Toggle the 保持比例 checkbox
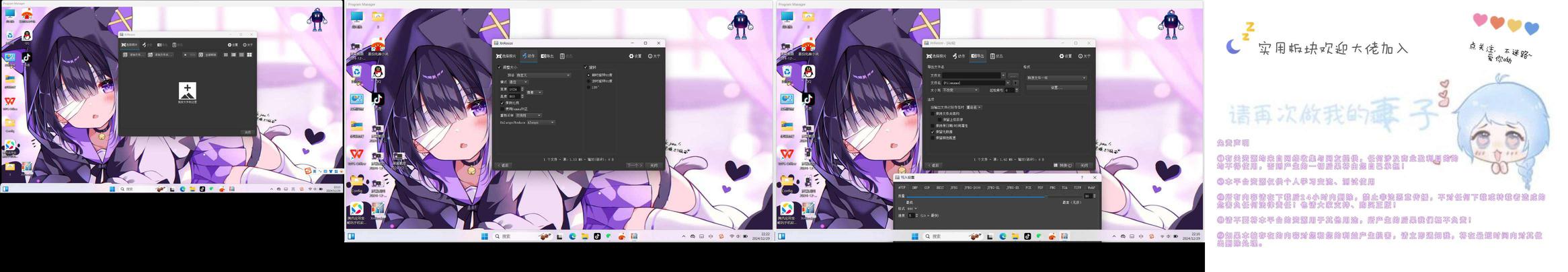1568x272 pixels. (x=502, y=103)
